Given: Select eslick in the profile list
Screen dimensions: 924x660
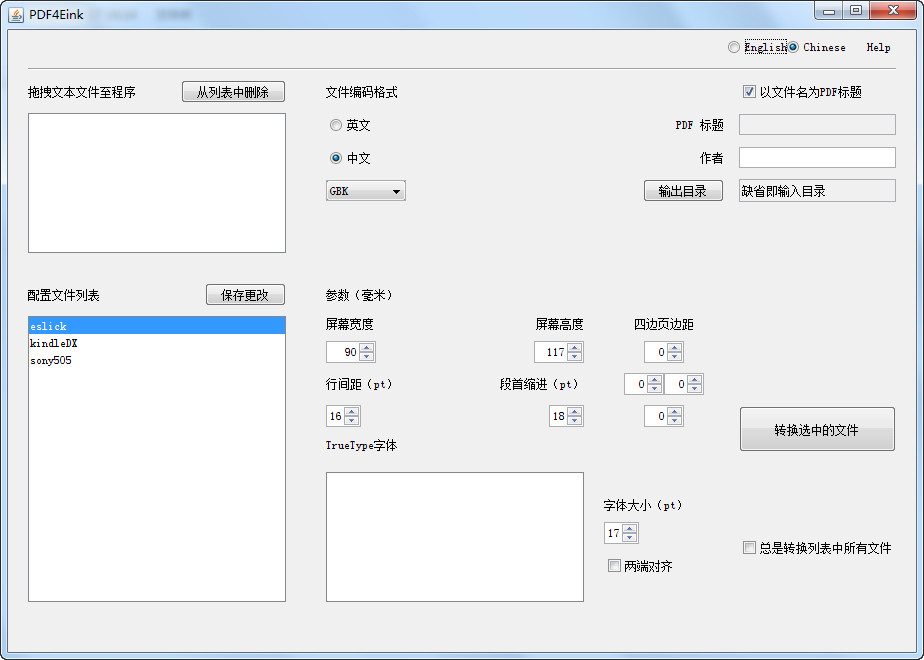Looking at the screenshot, I should pyautogui.click(x=157, y=326).
